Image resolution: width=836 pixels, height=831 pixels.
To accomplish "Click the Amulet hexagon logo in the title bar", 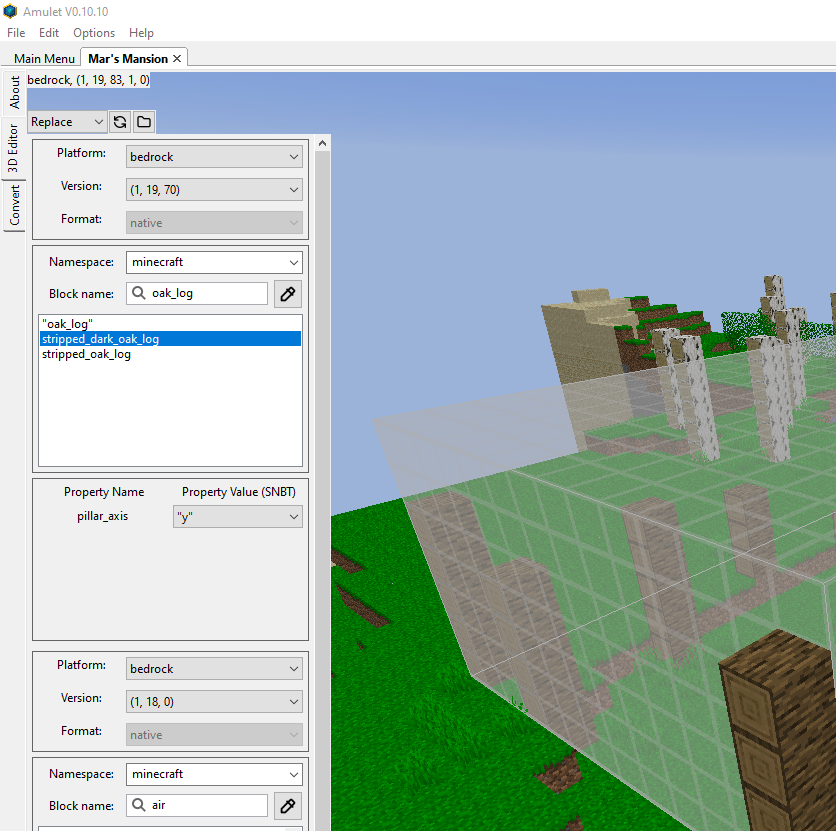I will (x=10, y=11).
